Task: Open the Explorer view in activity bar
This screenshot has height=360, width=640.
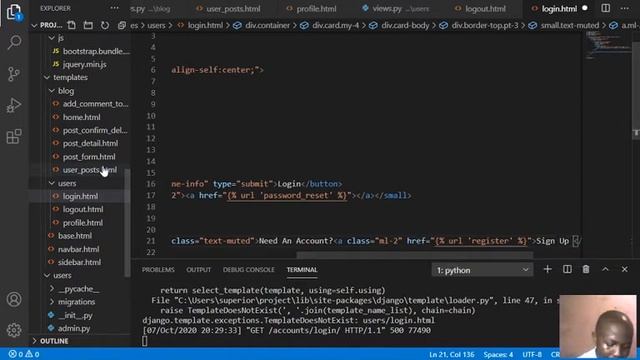Action: tap(14, 12)
